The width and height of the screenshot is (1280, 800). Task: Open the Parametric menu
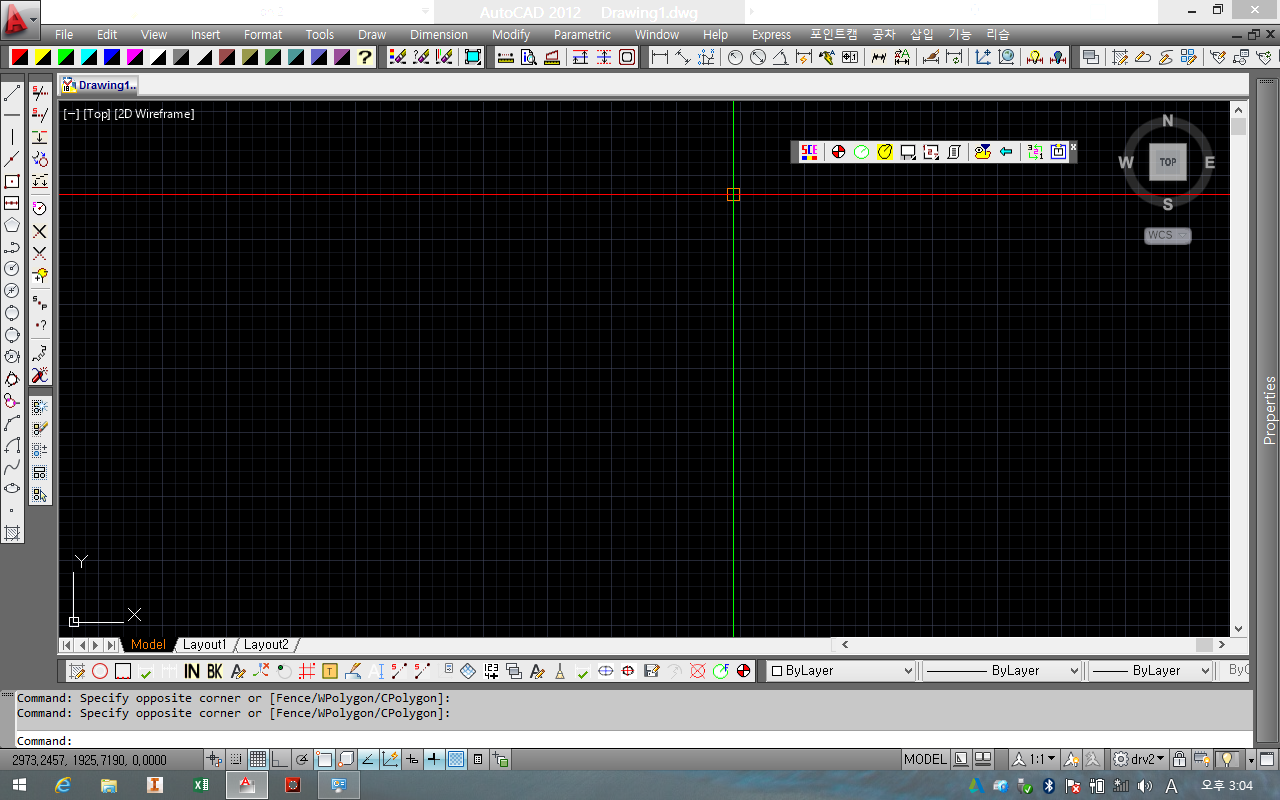click(x=582, y=34)
